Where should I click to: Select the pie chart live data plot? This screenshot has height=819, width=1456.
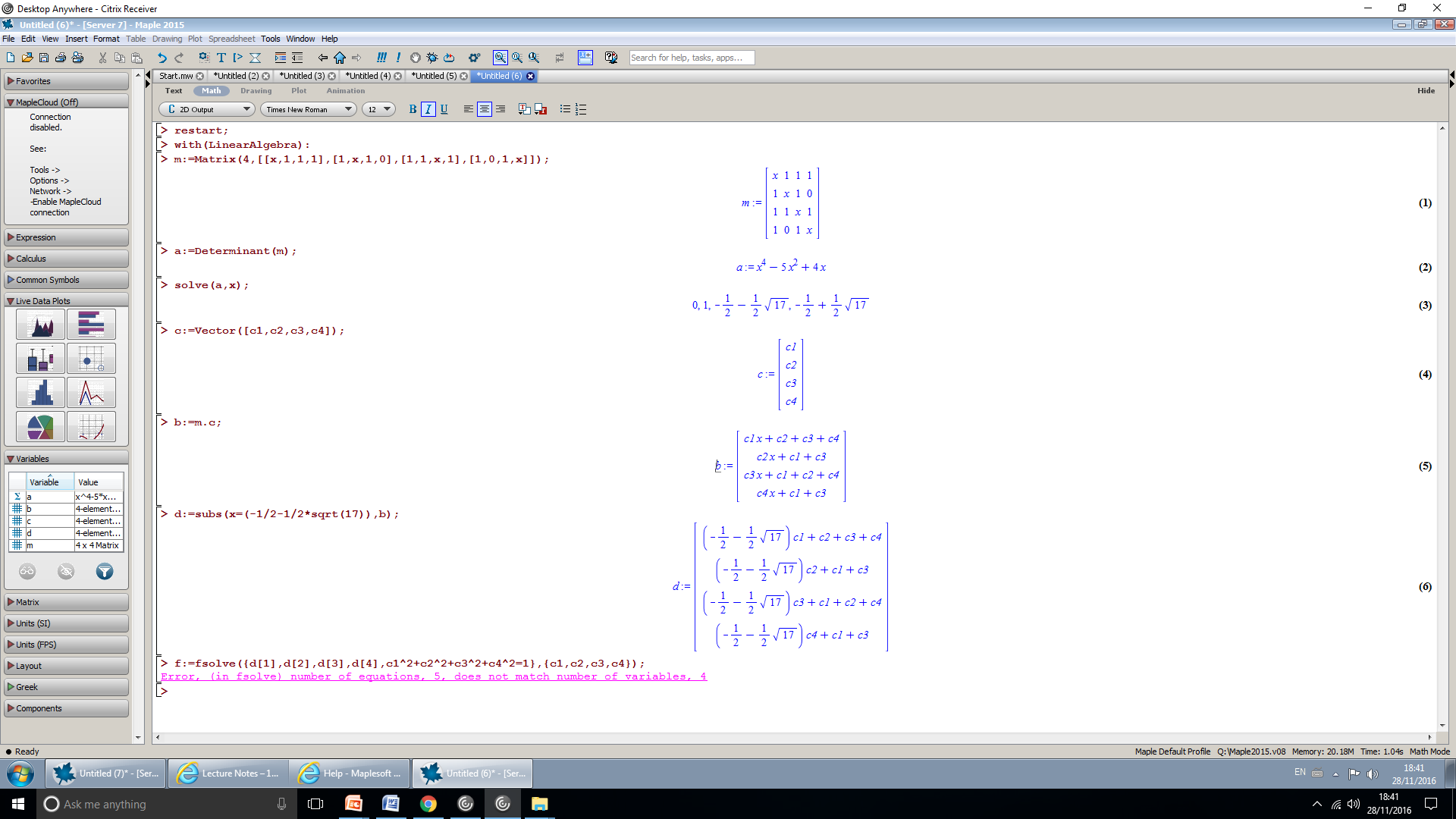coord(40,427)
